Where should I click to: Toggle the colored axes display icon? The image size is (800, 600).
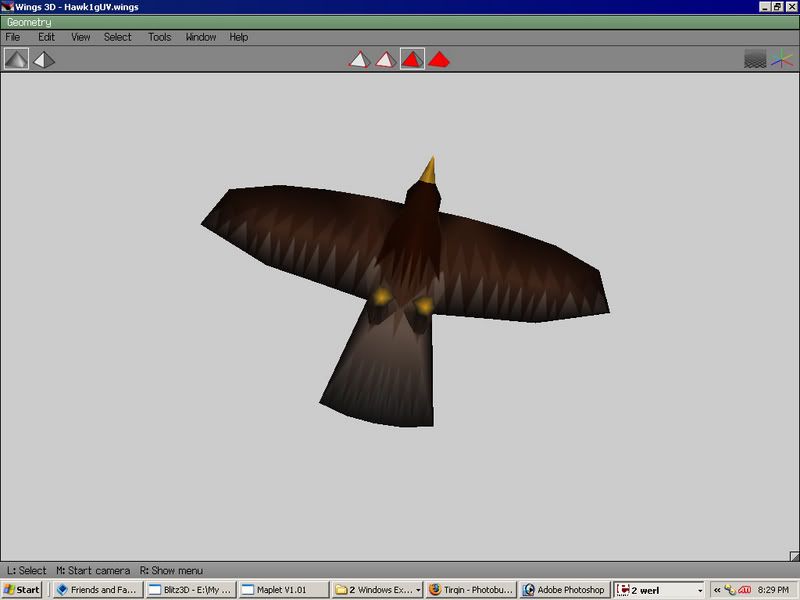pyautogui.click(x=782, y=59)
